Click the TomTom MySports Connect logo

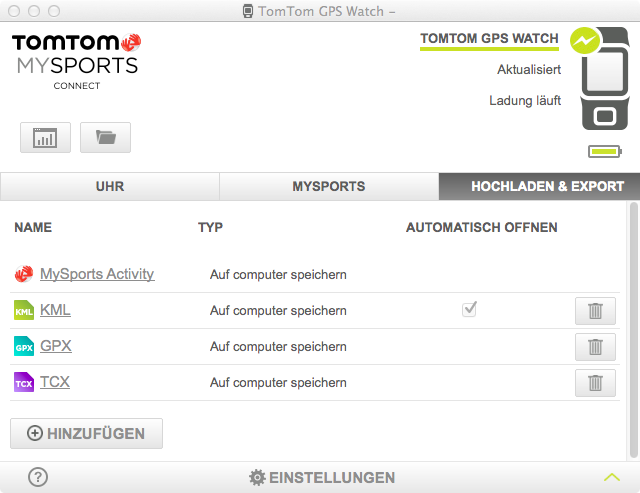point(76,59)
